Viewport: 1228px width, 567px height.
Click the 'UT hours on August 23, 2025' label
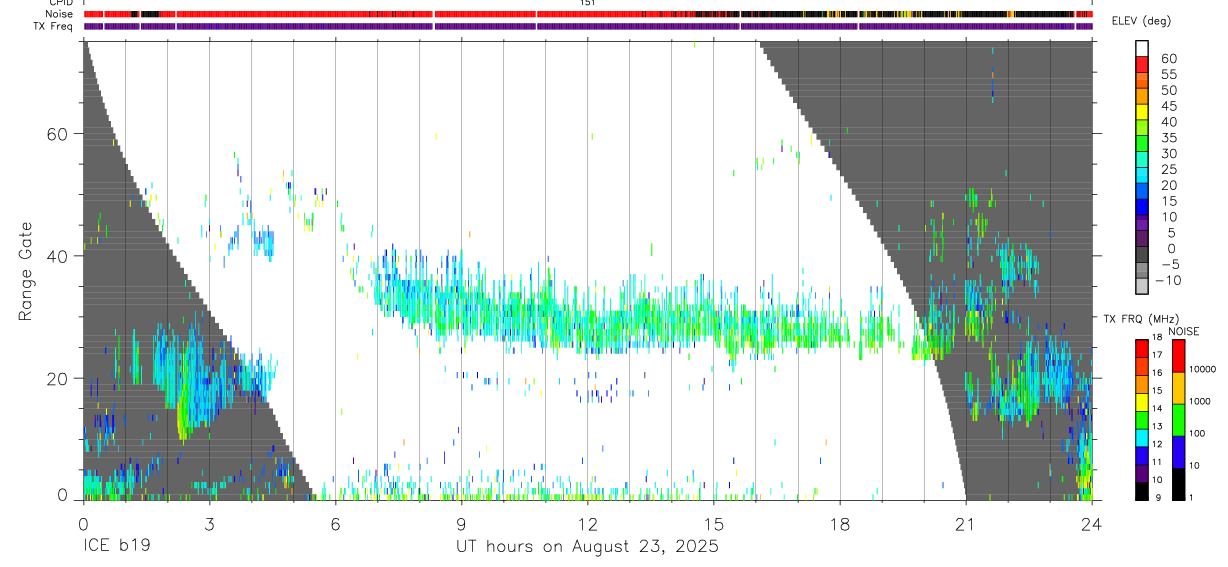pos(588,548)
